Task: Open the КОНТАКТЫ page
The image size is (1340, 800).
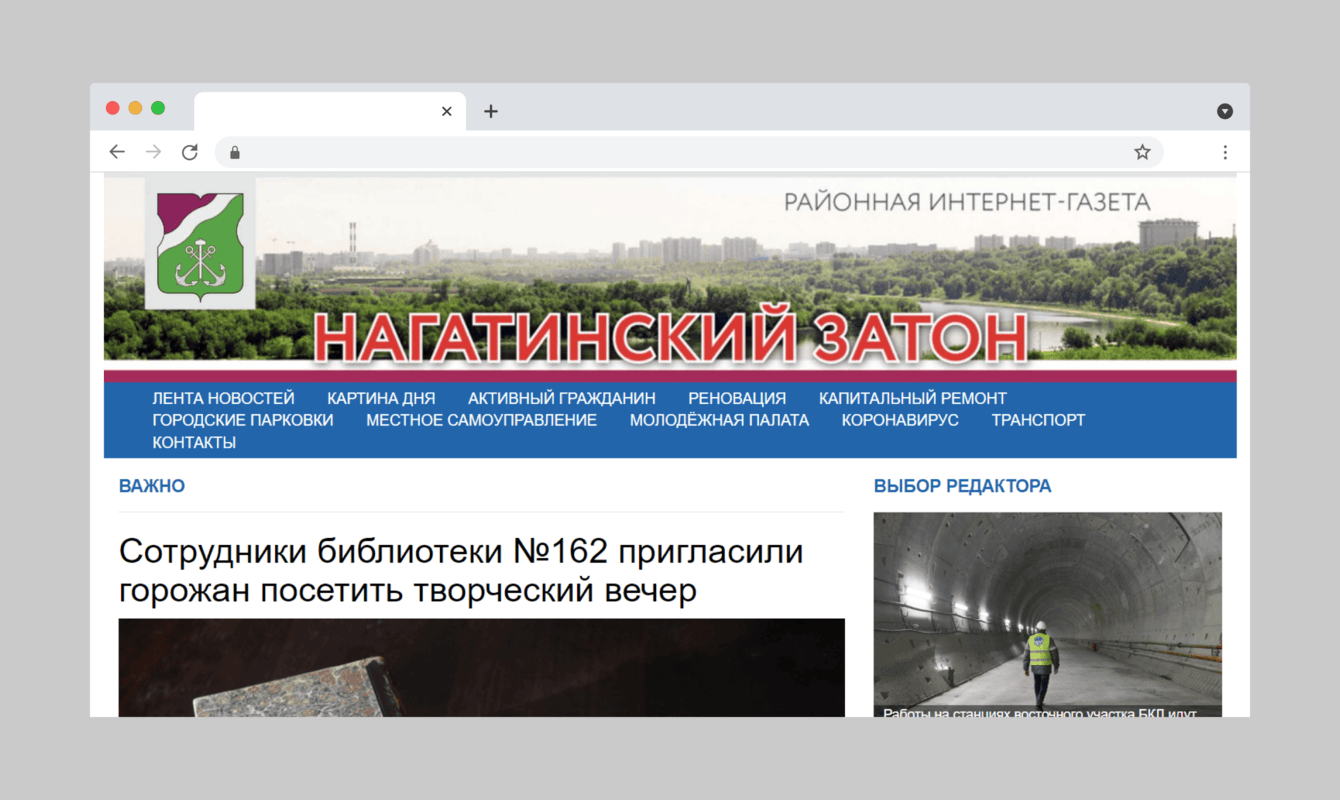Action: click(193, 441)
